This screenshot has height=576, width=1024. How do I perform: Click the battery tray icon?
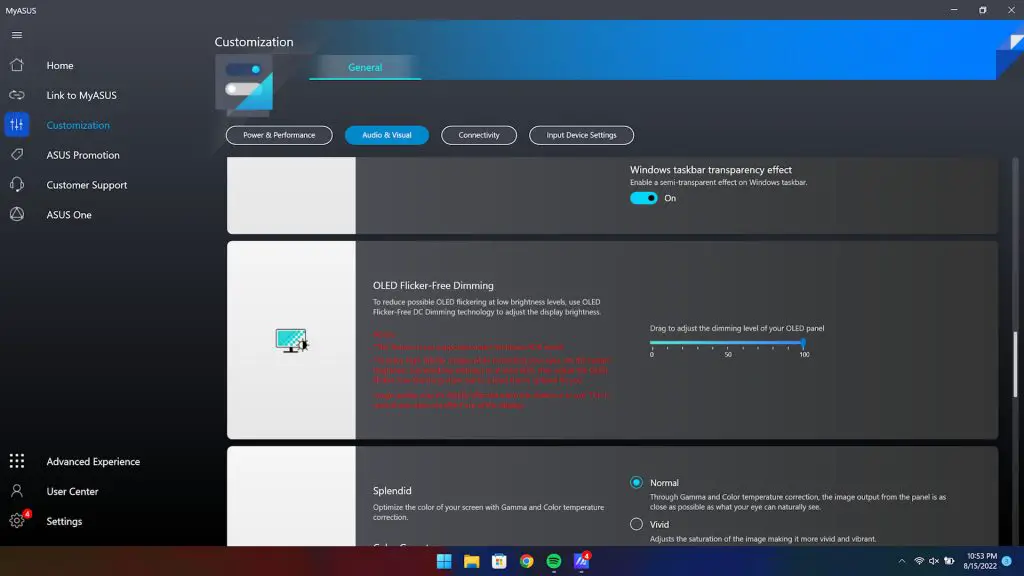click(x=949, y=561)
